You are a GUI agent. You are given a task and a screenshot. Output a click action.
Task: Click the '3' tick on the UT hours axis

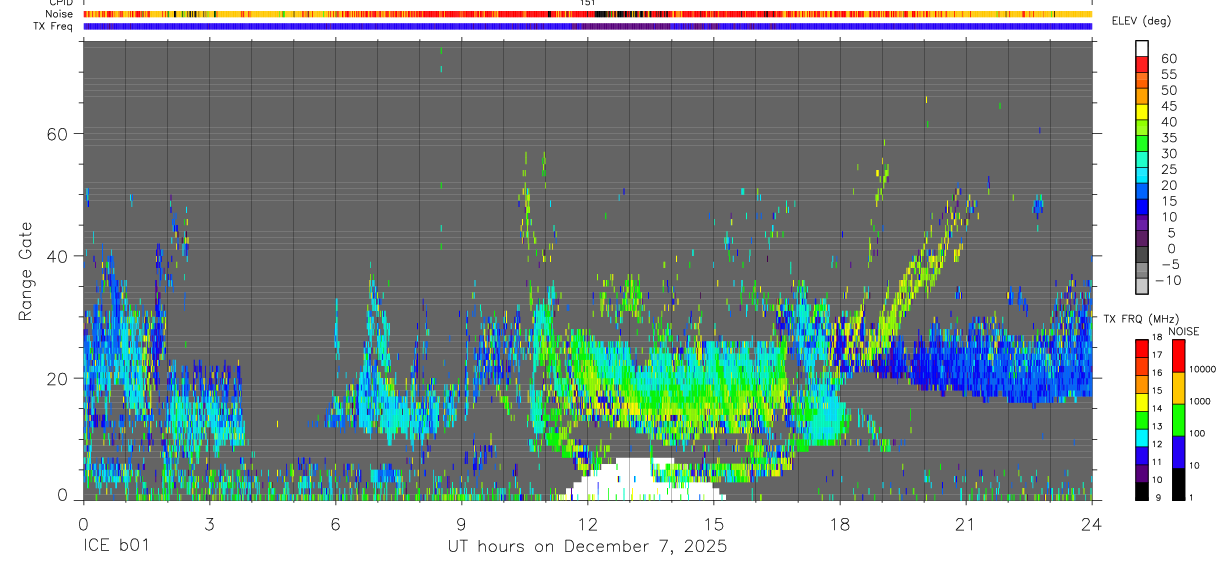click(209, 524)
